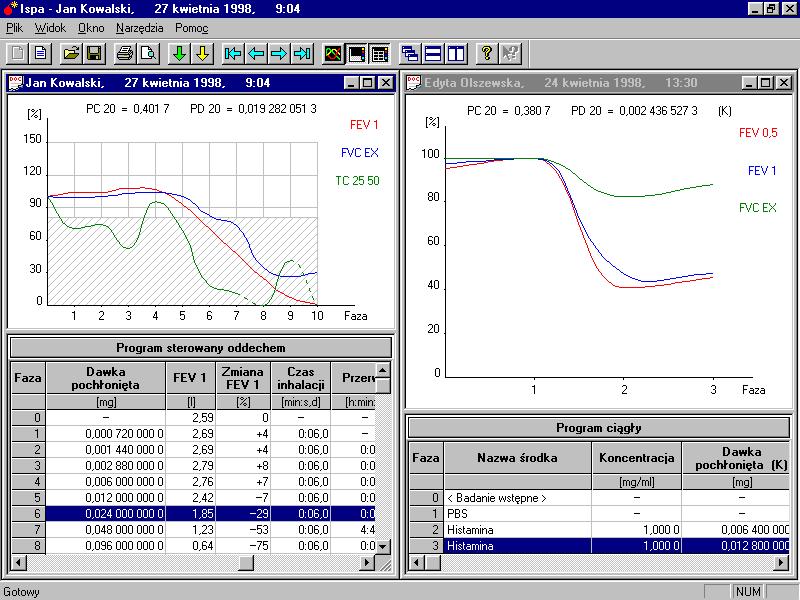The height and width of the screenshot is (600, 800).
Task: Click the yellow question mark help icon
Action: tap(487, 54)
